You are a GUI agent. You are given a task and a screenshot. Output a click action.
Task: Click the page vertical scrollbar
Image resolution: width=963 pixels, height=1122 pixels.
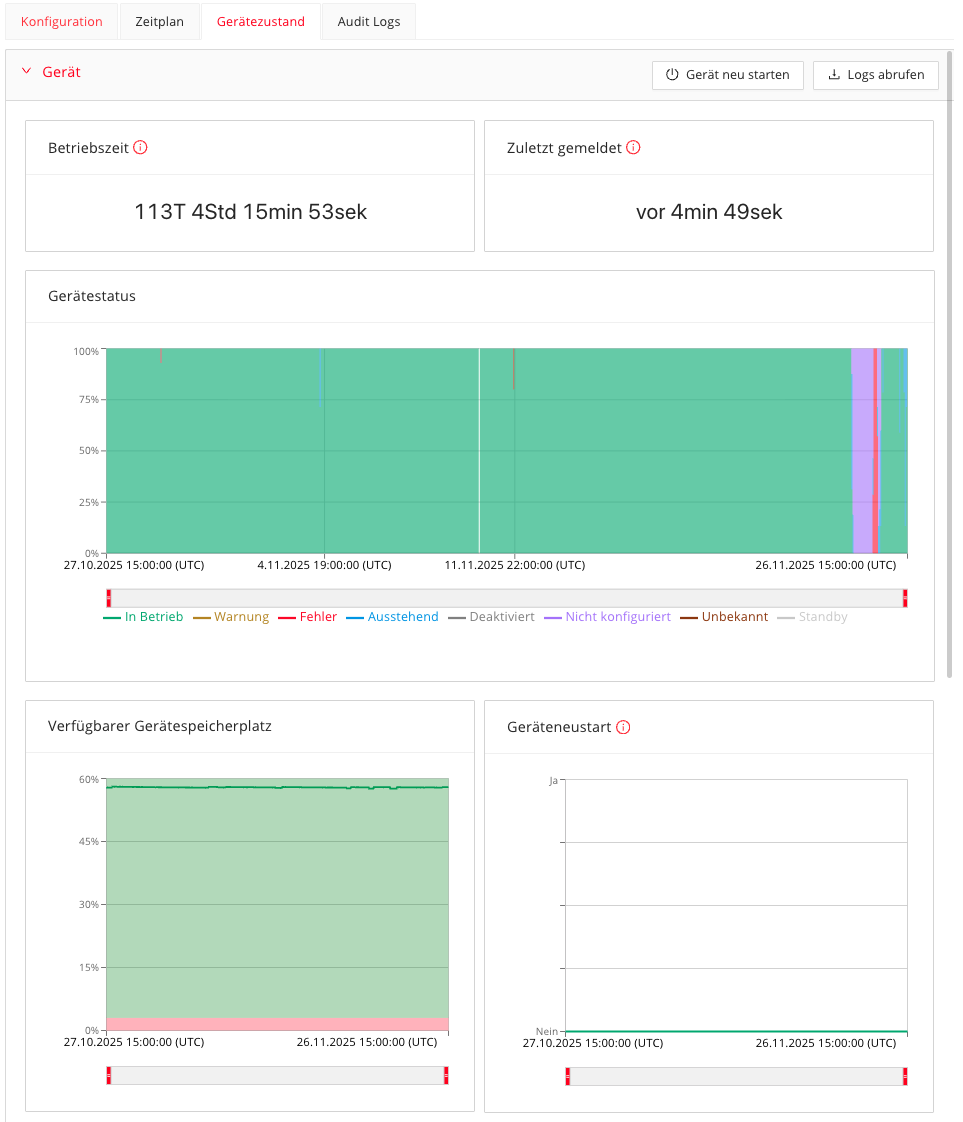[x=949, y=364]
